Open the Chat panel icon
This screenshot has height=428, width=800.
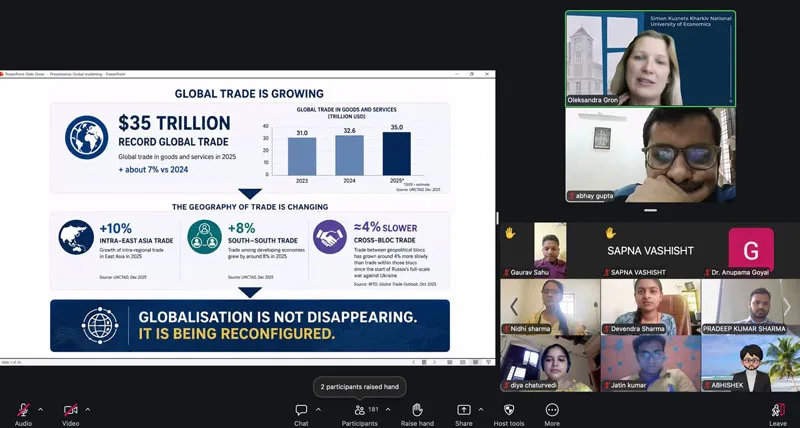point(301,410)
